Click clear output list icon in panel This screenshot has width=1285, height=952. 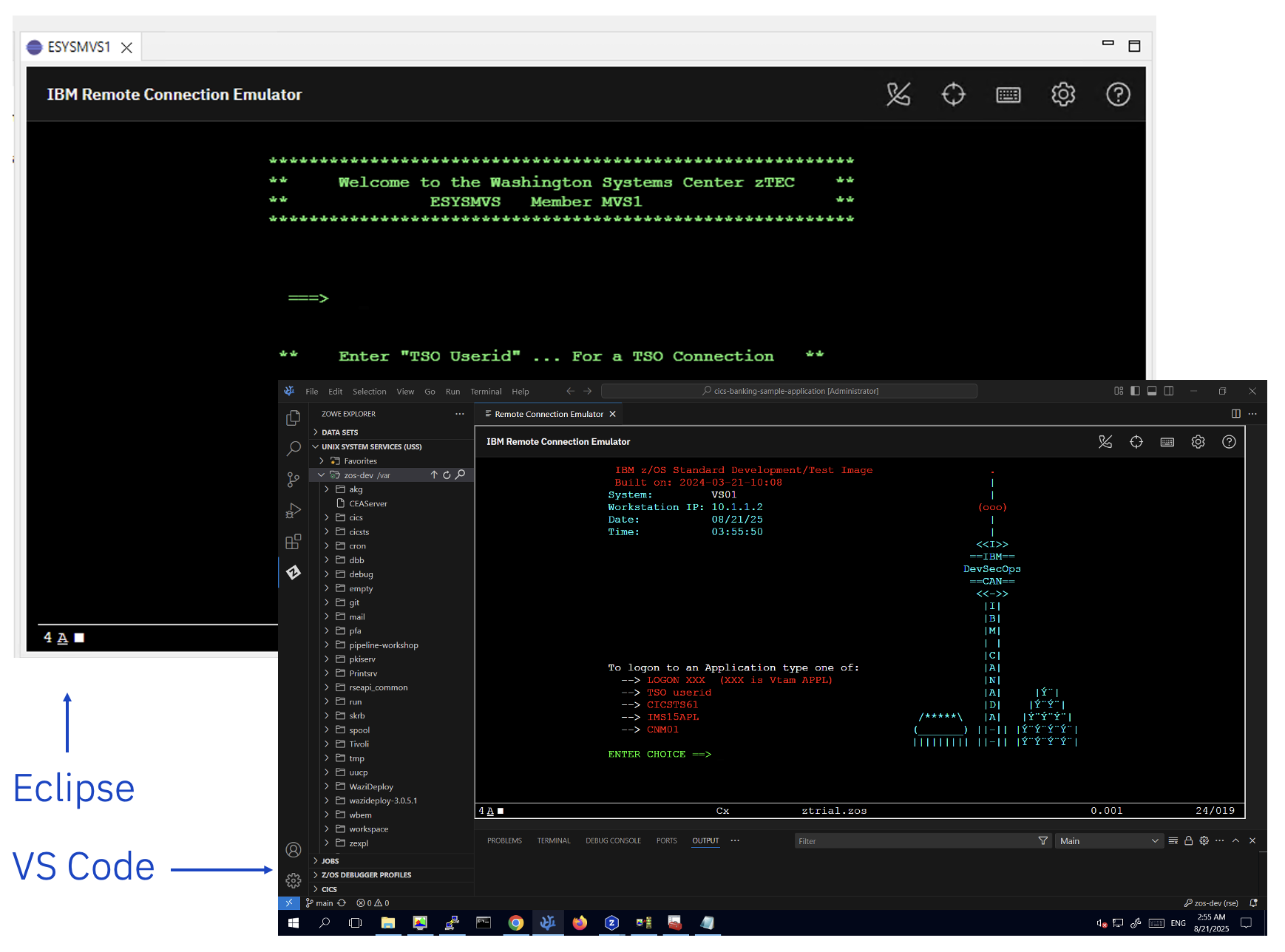(1173, 841)
